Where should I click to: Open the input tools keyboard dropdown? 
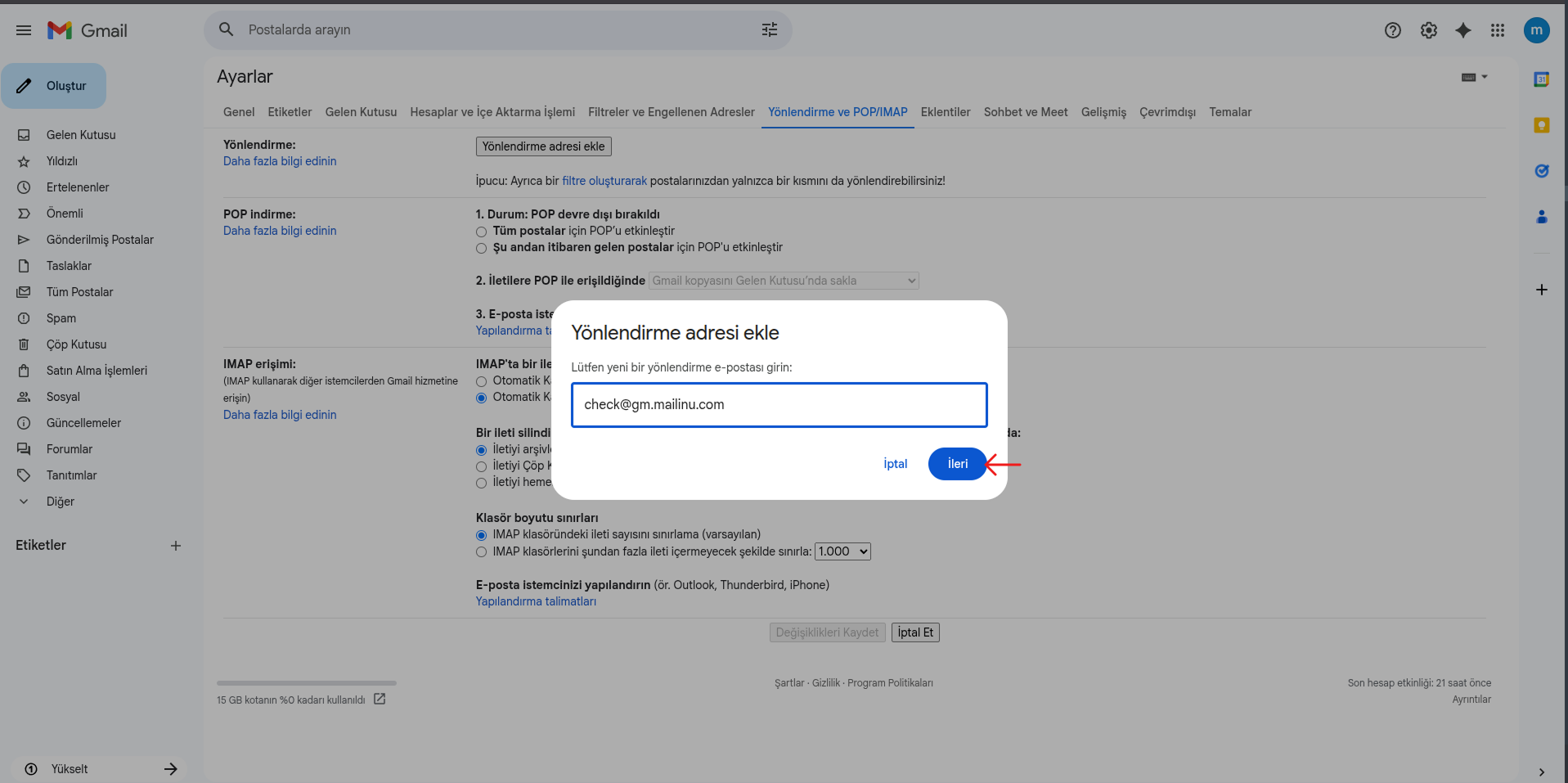pyautogui.click(x=1474, y=77)
